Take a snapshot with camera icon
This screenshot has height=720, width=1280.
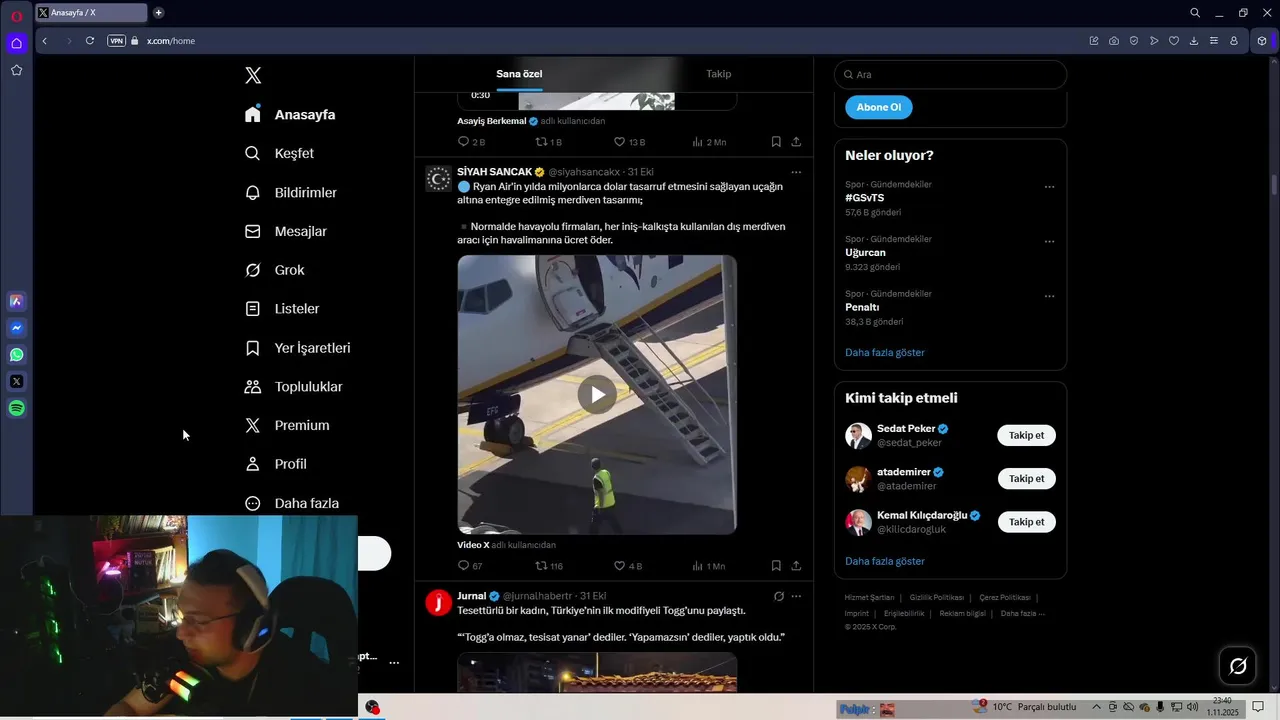(1114, 41)
